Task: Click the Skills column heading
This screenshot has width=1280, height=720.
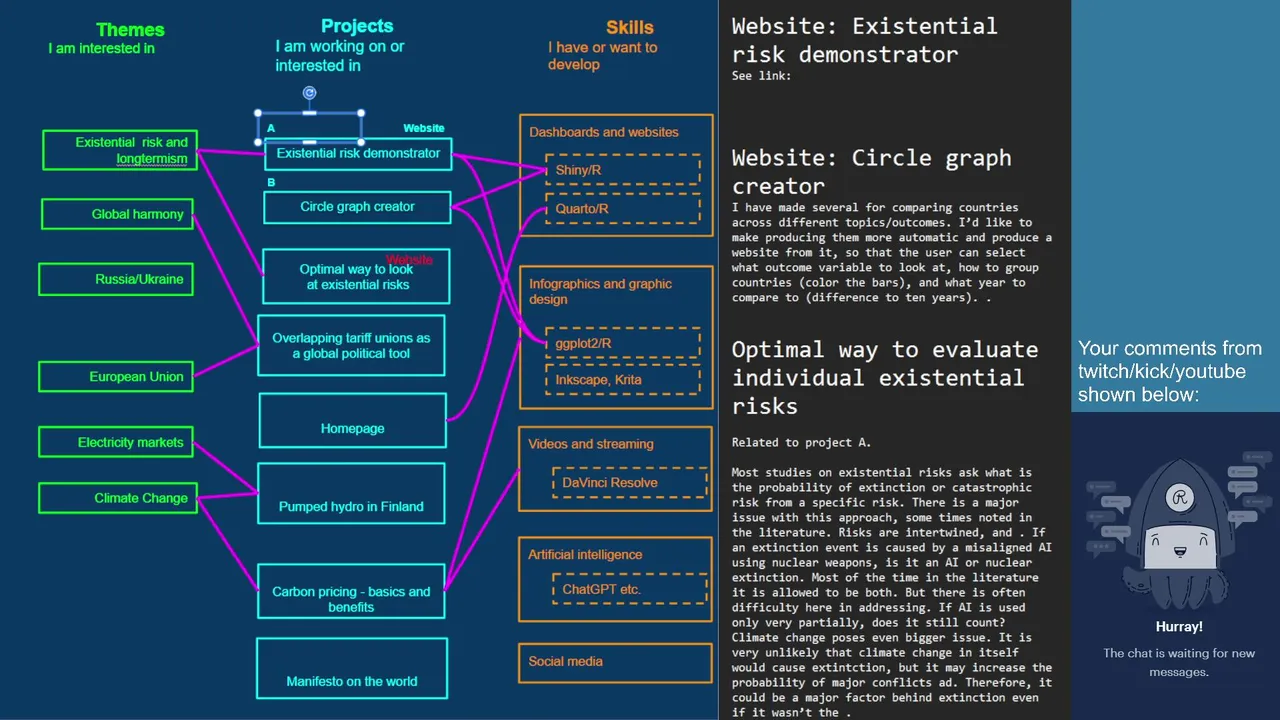Action: coord(630,28)
